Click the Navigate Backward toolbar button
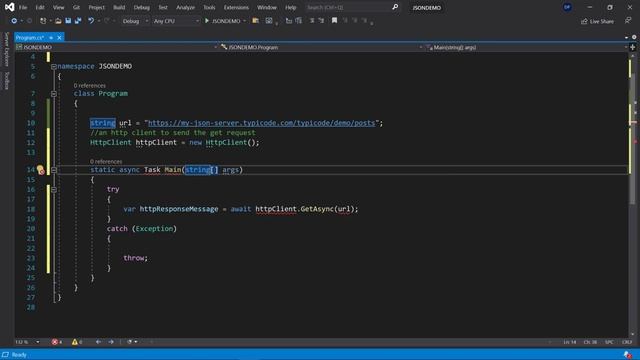640x360 pixels. click(14, 21)
